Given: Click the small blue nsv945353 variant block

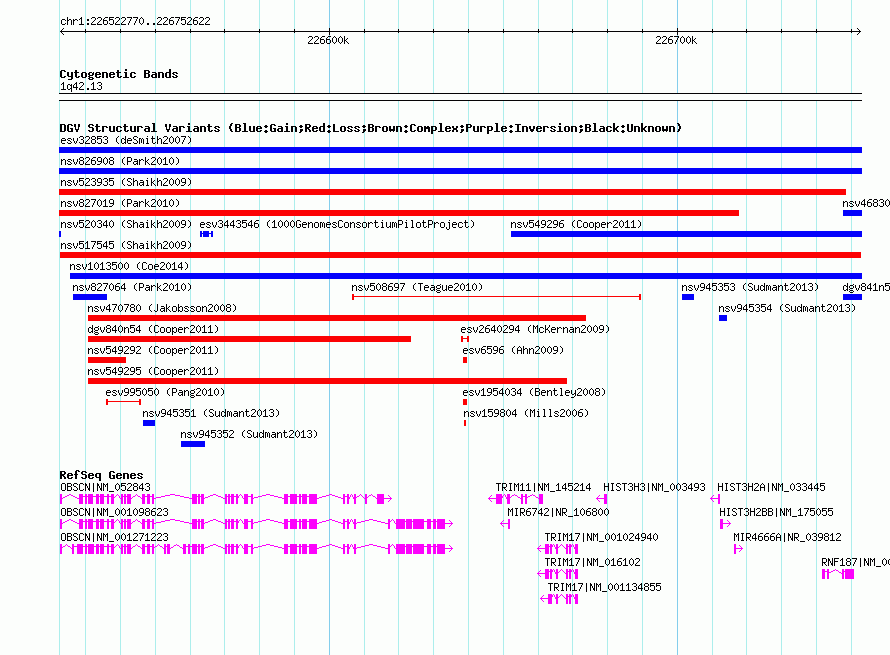Looking at the screenshot, I should tap(688, 297).
